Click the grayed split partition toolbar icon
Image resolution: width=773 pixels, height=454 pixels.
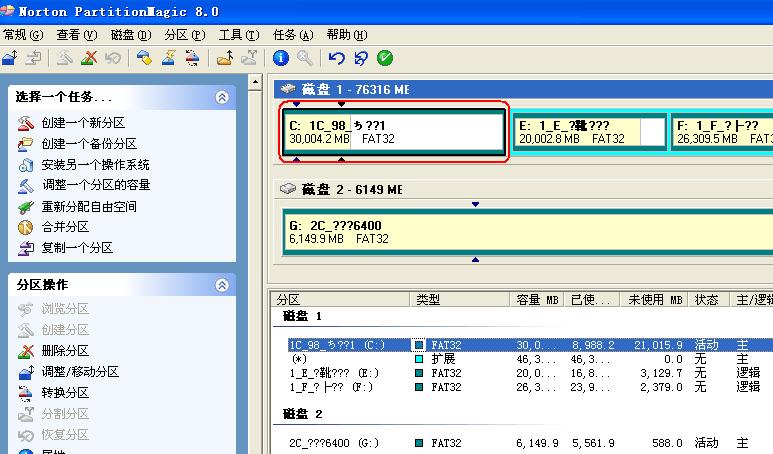(249, 58)
